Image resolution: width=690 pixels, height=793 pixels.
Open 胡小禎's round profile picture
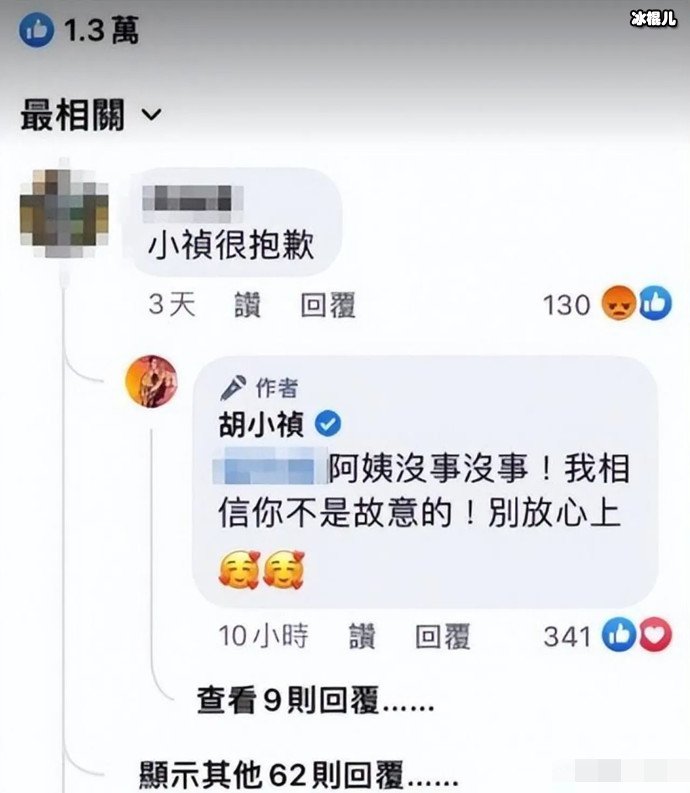point(151,381)
